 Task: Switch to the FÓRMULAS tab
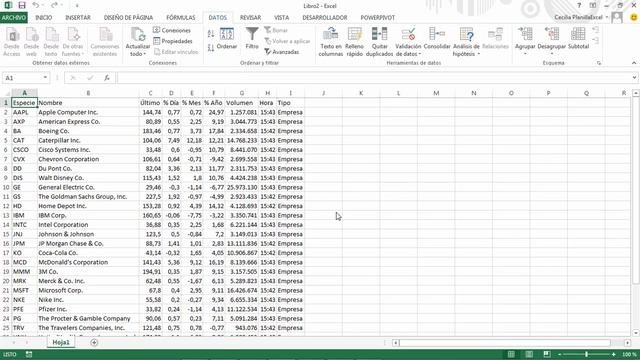(181, 18)
